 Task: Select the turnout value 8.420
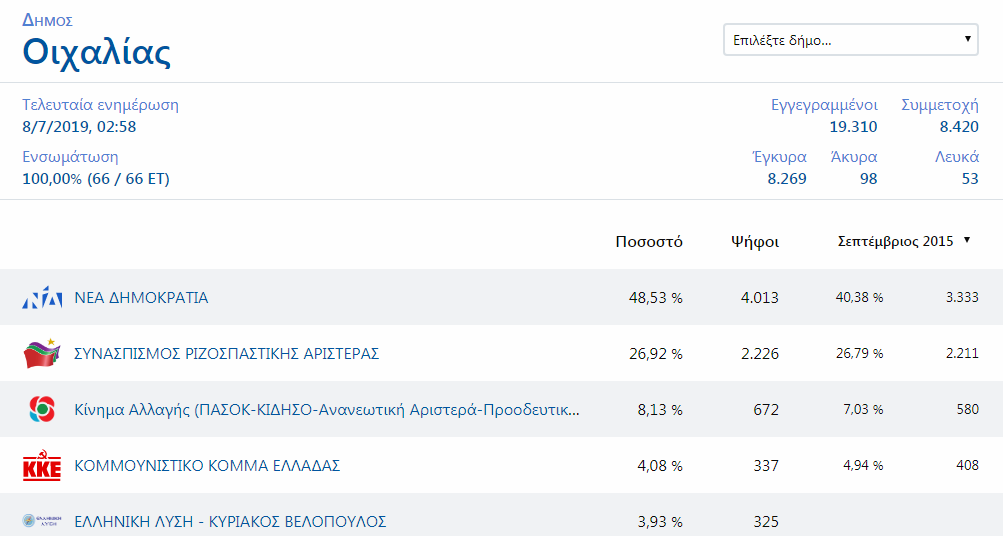pos(959,127)
